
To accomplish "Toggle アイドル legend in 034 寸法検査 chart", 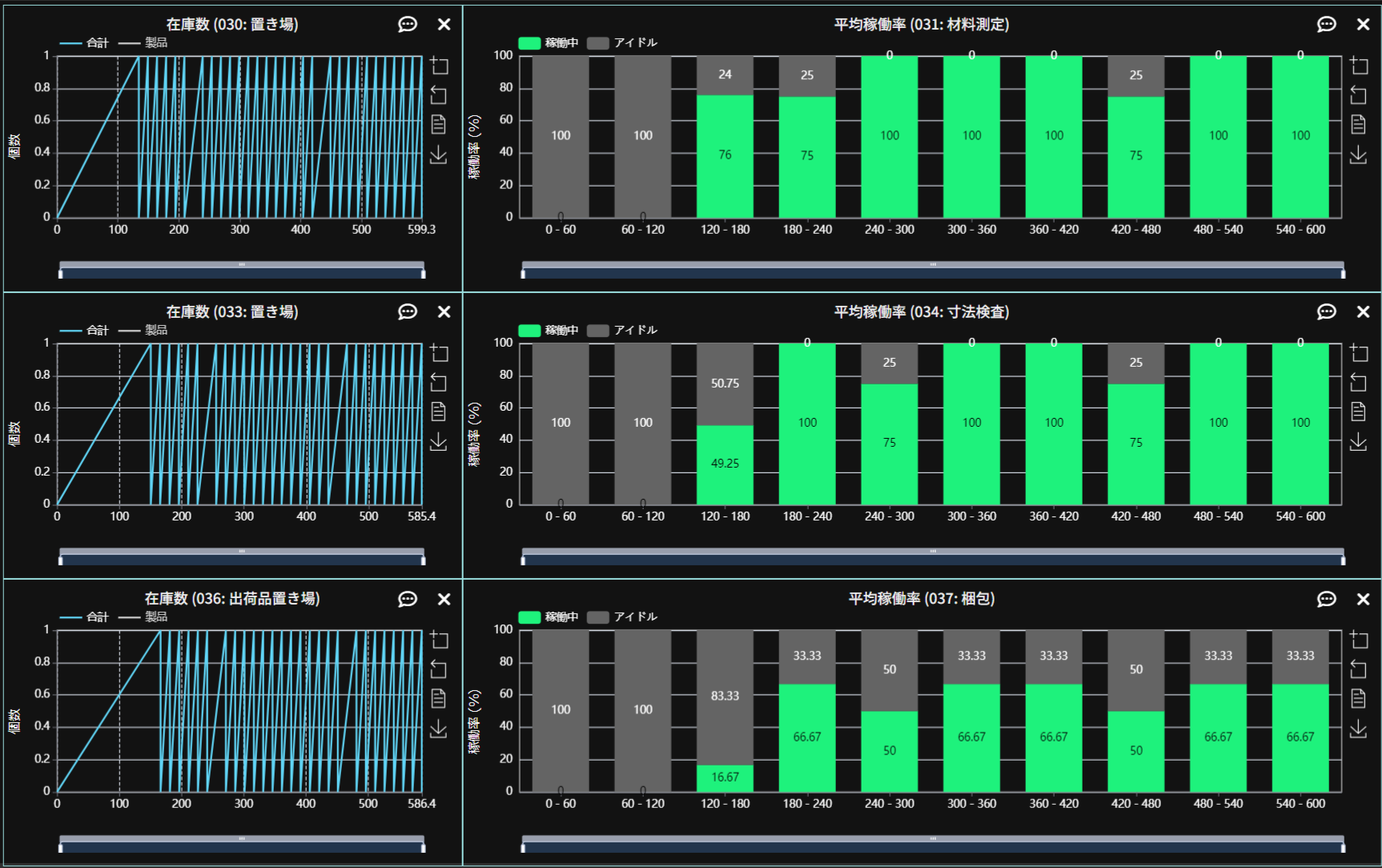I will pyautogui.click(x=622, y=330).
